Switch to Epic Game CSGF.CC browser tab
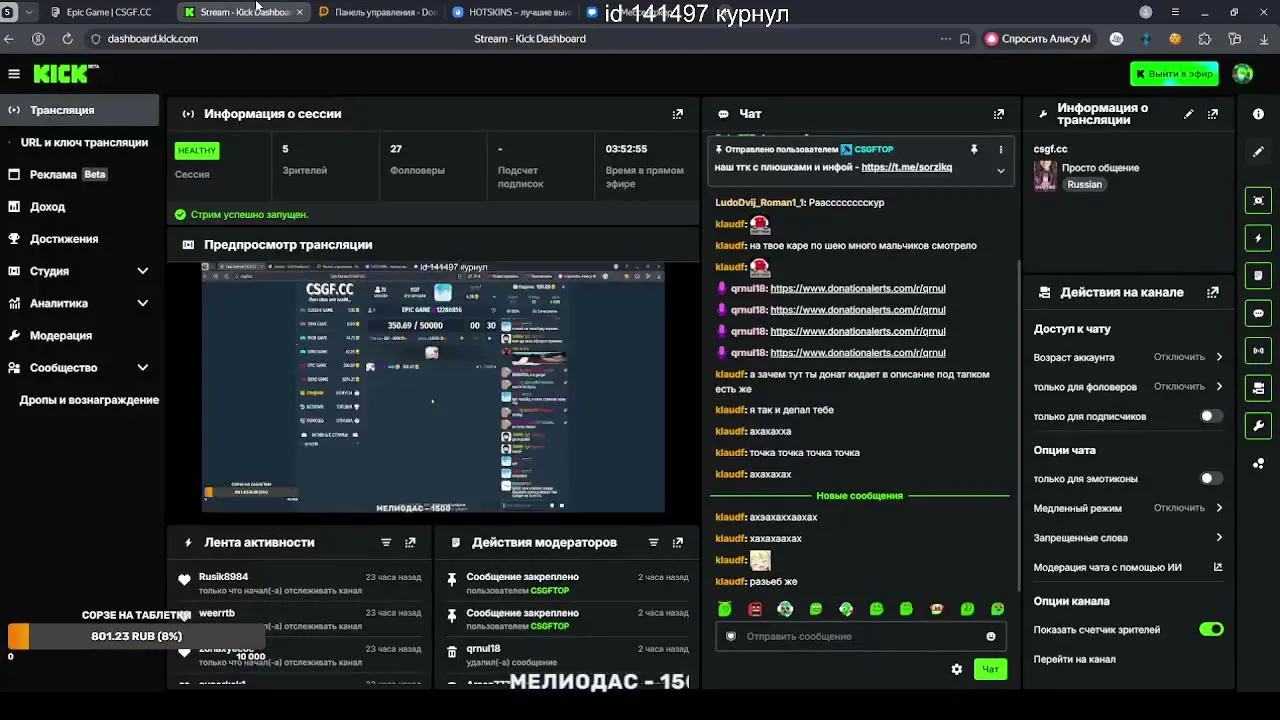The image size is (1280, 720). [108, 12]
